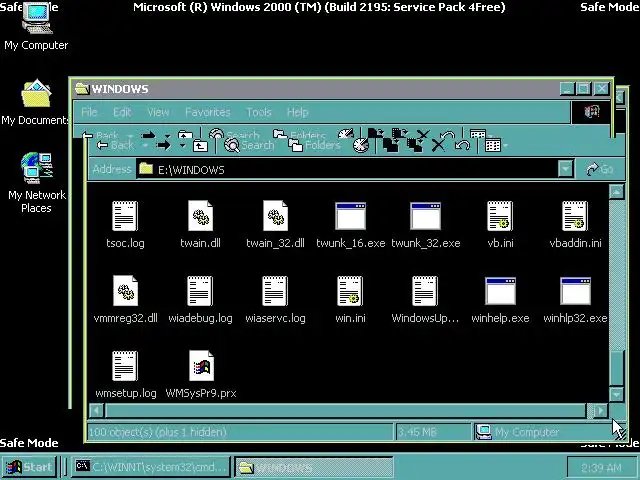Image resolution: width=640 pixels, height=480 pixels.
Task: Open My Computer on the desktop
Action: (x=36, y=25)
